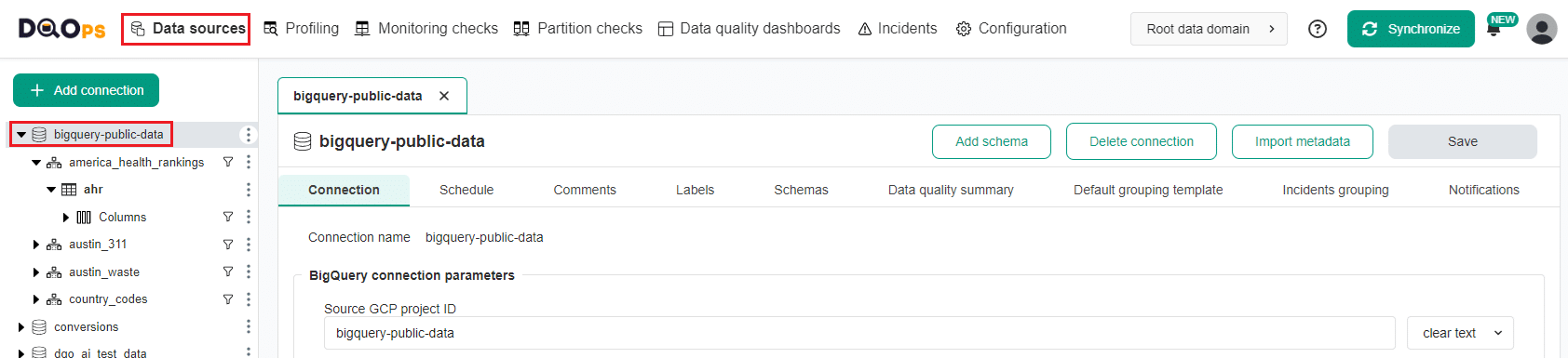1568x358 pixels.
Task: Select the austin_waste schema
Action: (104, 272)
